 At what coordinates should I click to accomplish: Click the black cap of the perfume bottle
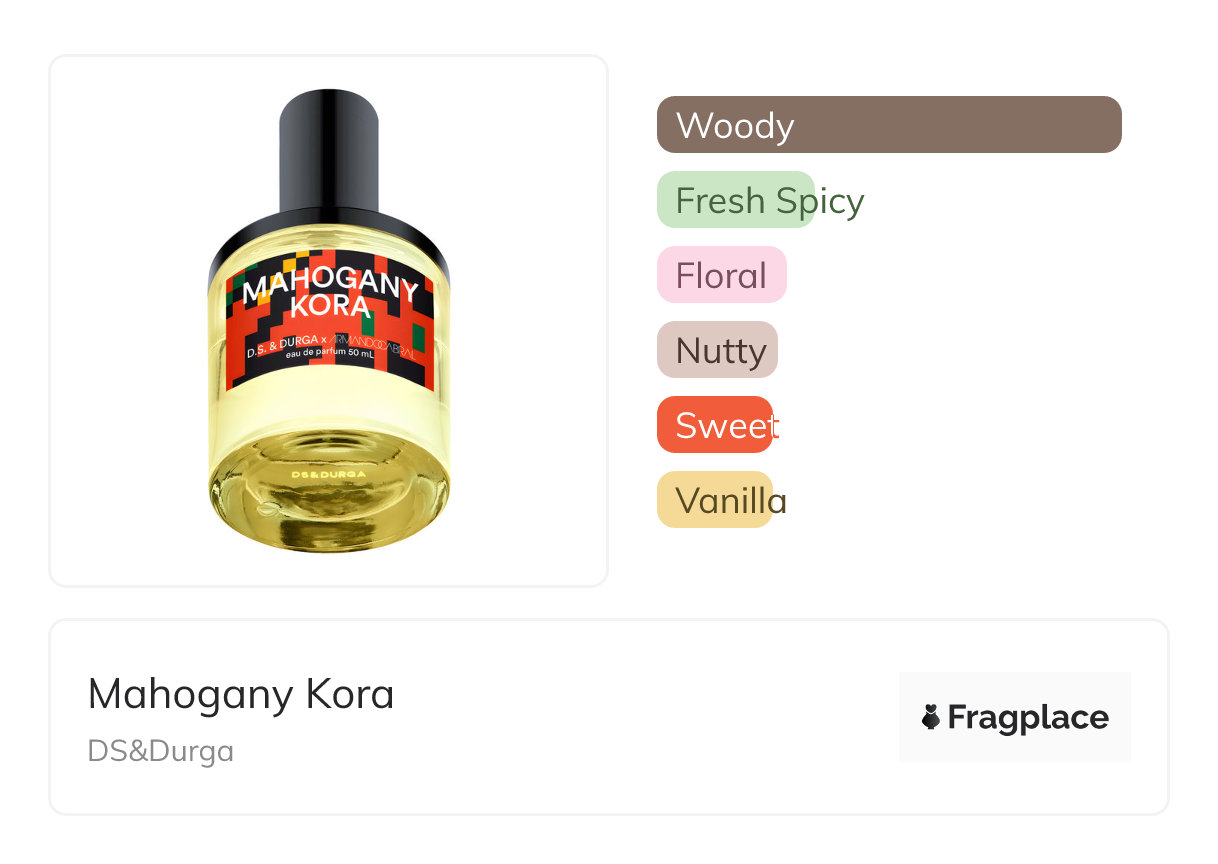(x=329, y=150)
